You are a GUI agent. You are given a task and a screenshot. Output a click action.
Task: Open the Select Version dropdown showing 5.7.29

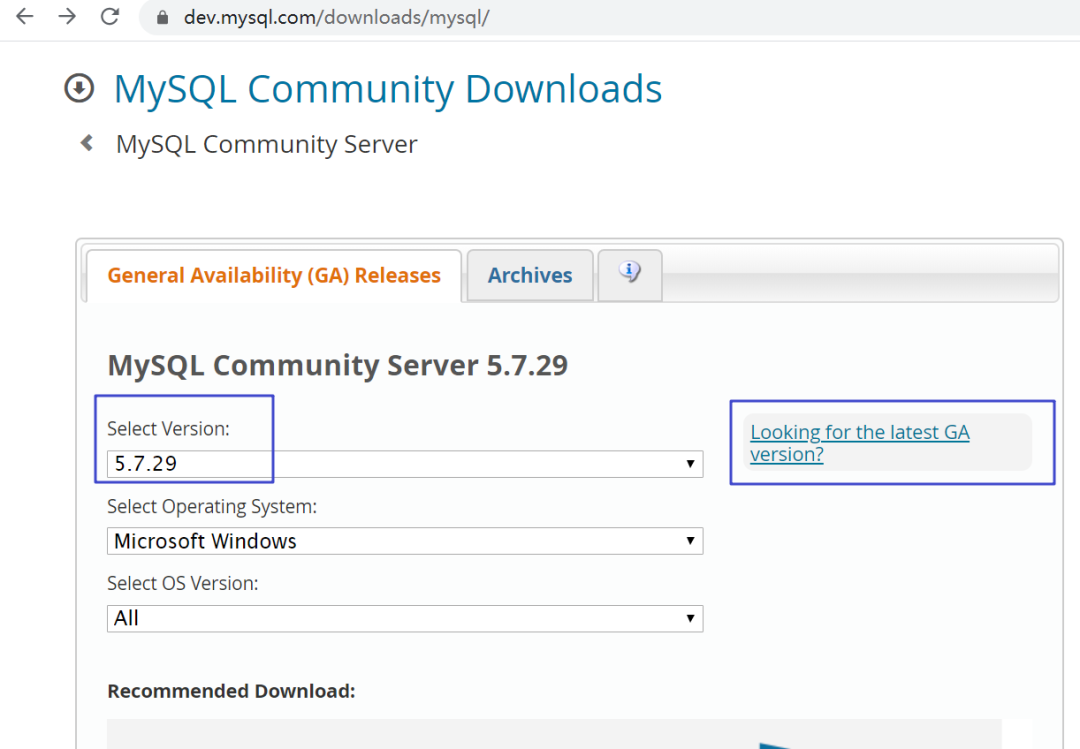405,464
